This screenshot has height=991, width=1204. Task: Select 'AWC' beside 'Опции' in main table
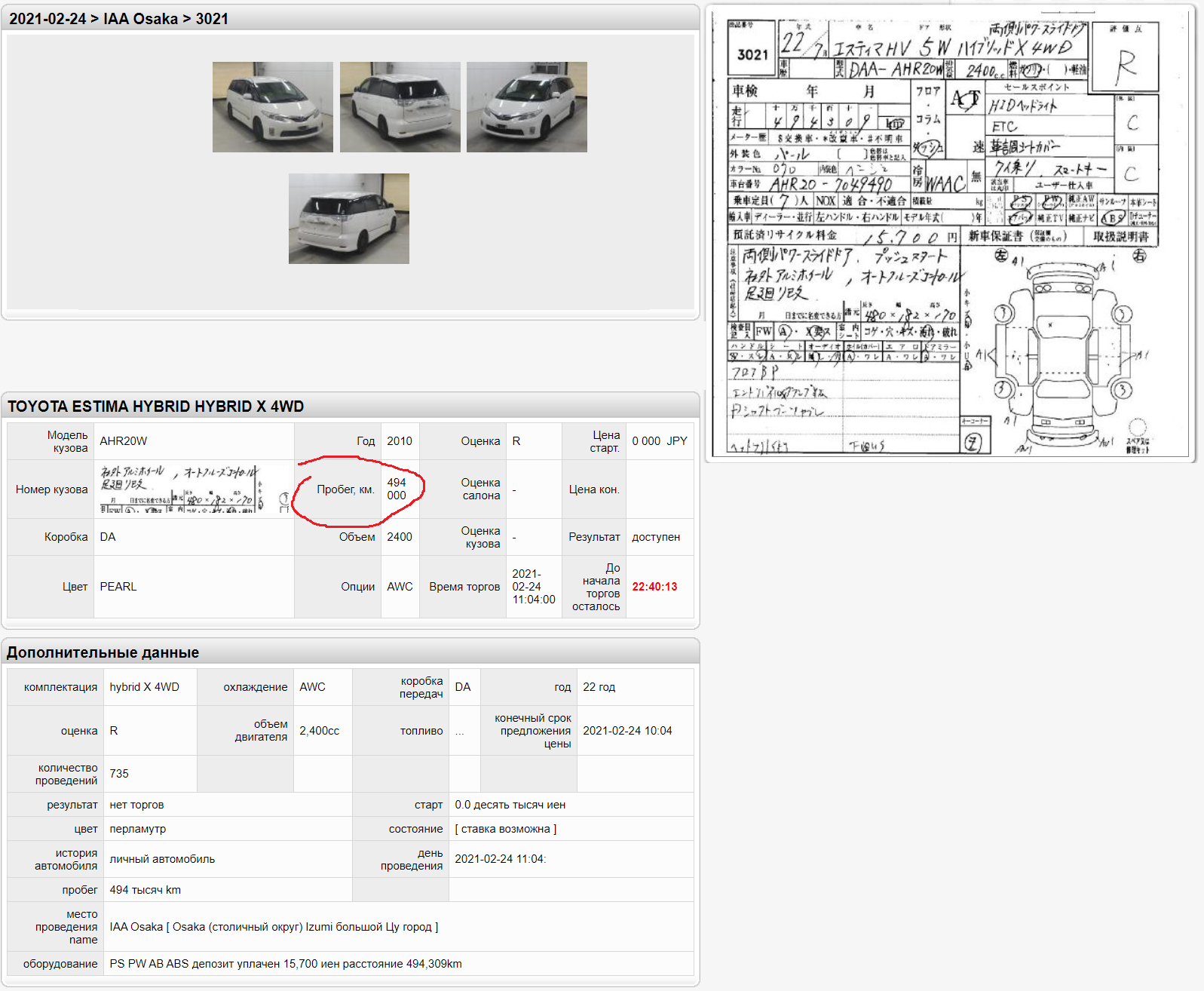(x=400, y=587)
